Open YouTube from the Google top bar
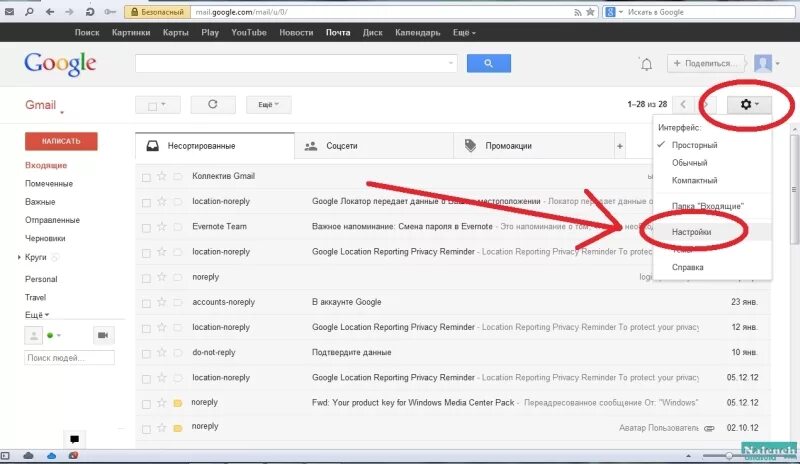 tap(249, 33)
